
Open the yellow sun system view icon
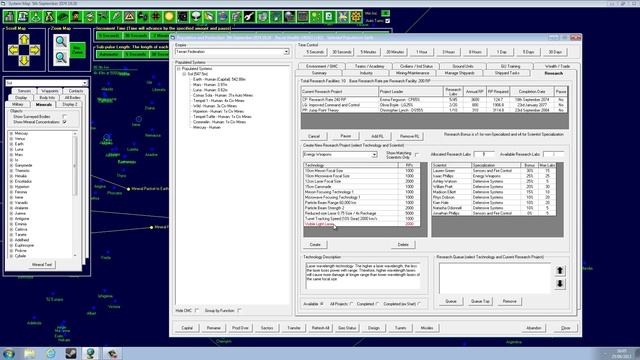click(169, 17)
